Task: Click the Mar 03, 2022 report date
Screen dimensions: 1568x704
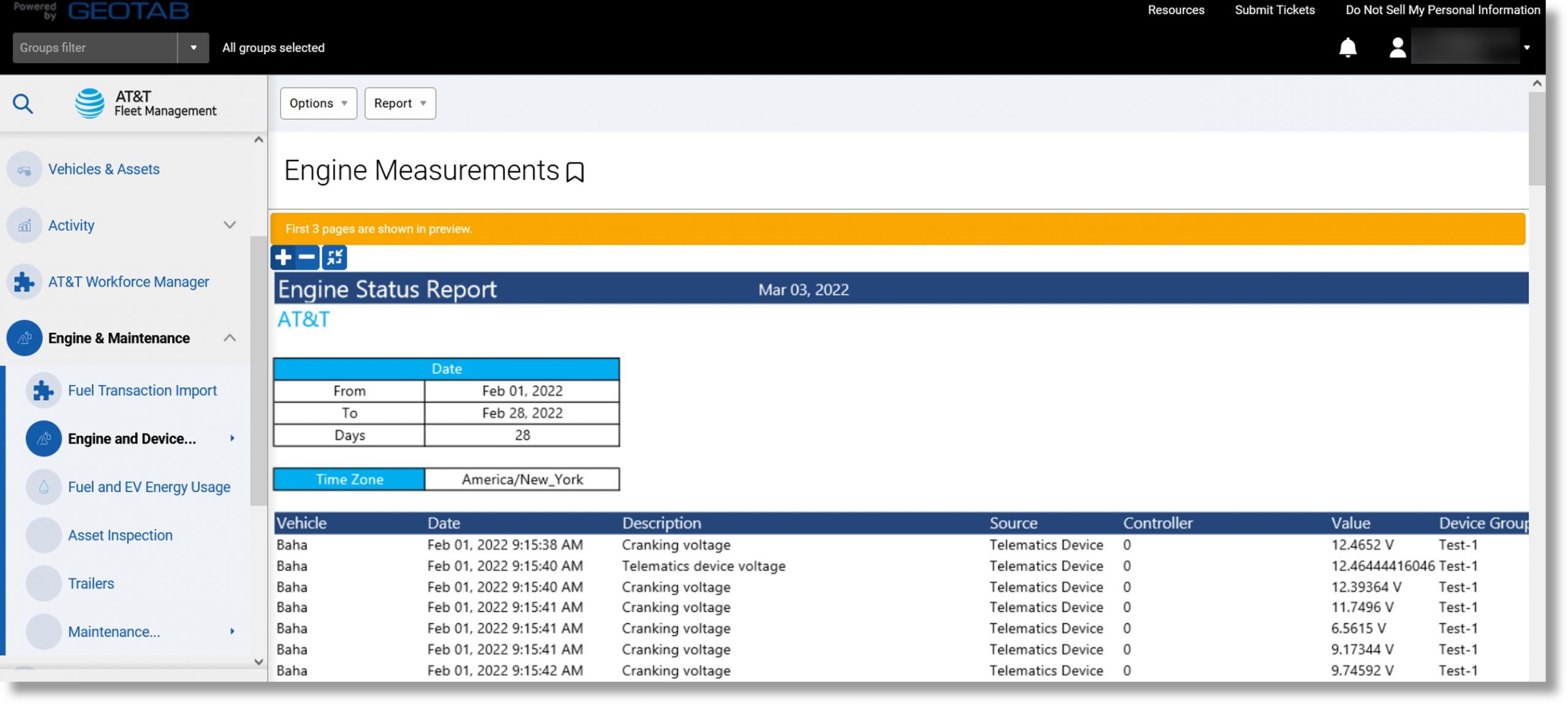Action: (x=804, y=290)
